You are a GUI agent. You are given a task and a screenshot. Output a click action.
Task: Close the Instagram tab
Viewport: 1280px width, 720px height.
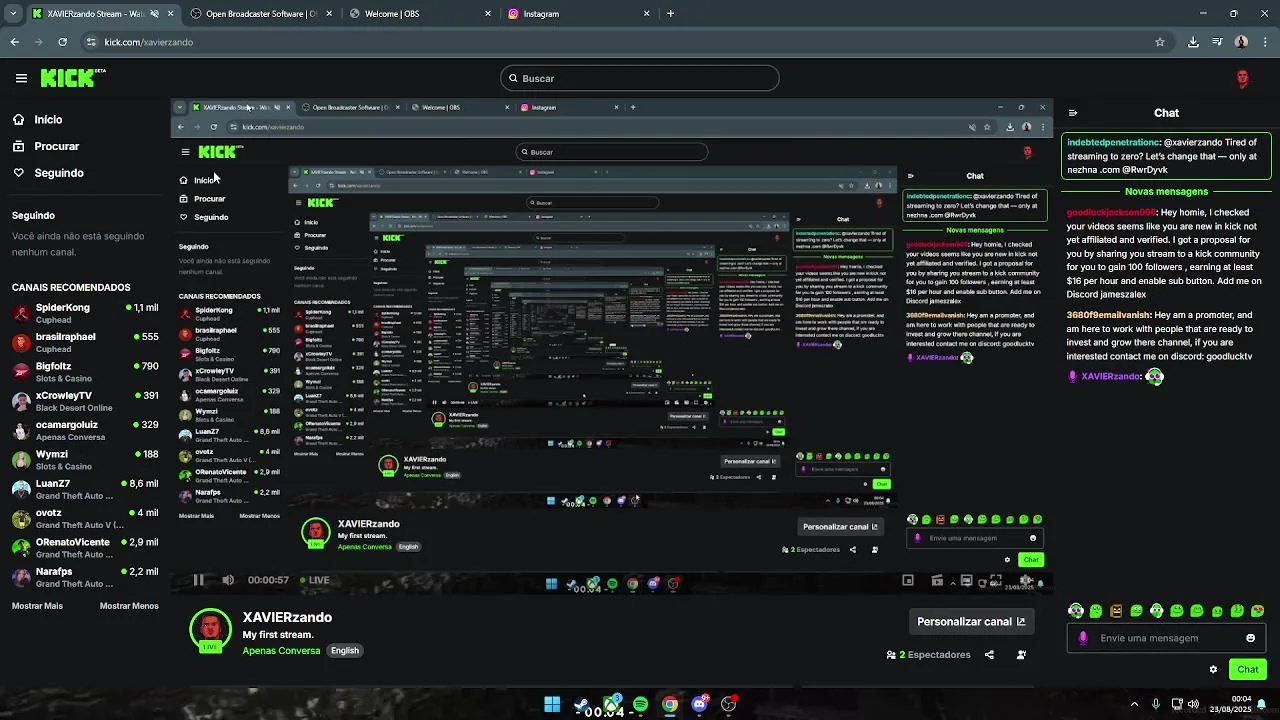[x=647, y=14]
